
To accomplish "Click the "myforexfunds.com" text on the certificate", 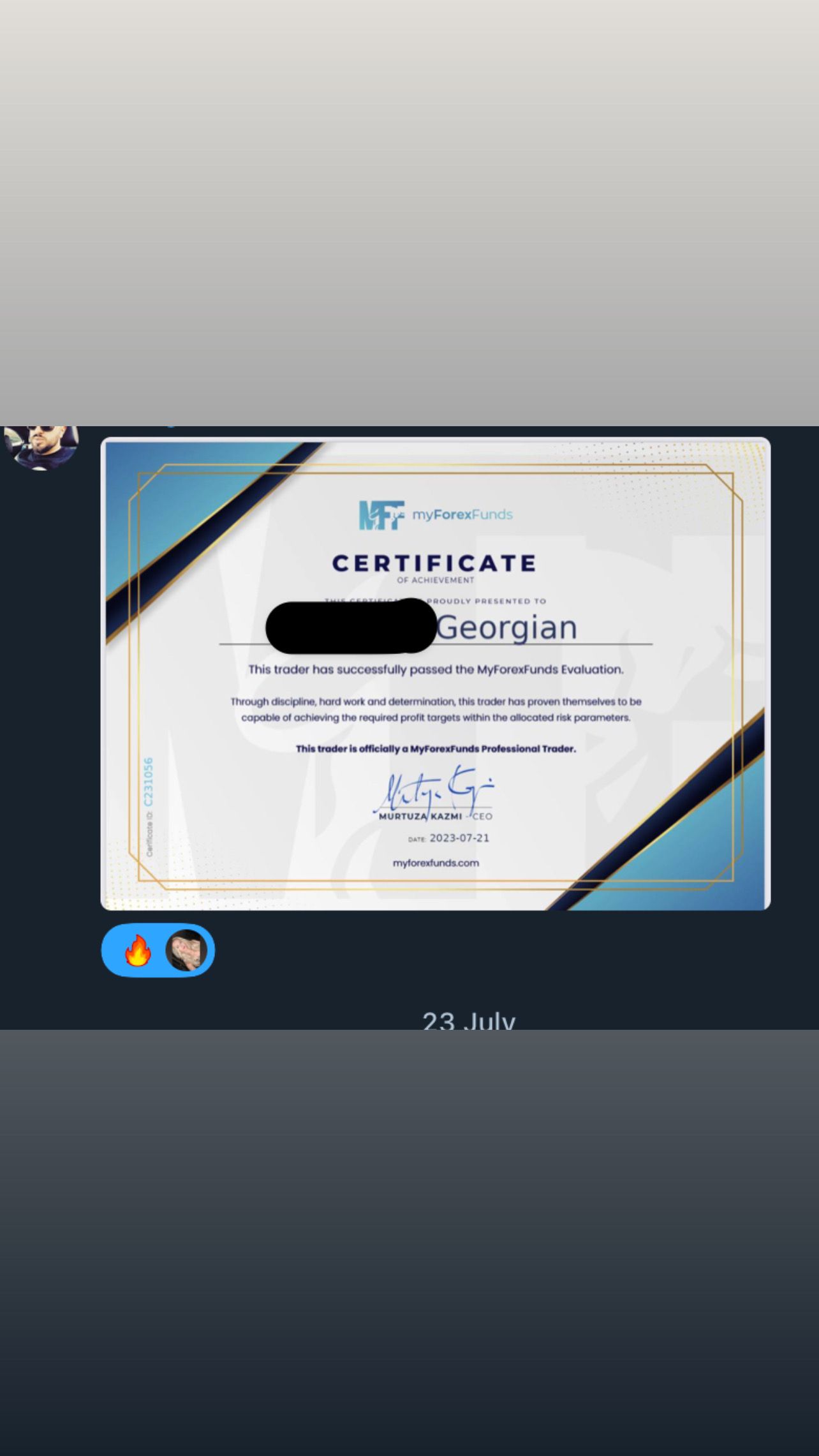I will (436, 863).
